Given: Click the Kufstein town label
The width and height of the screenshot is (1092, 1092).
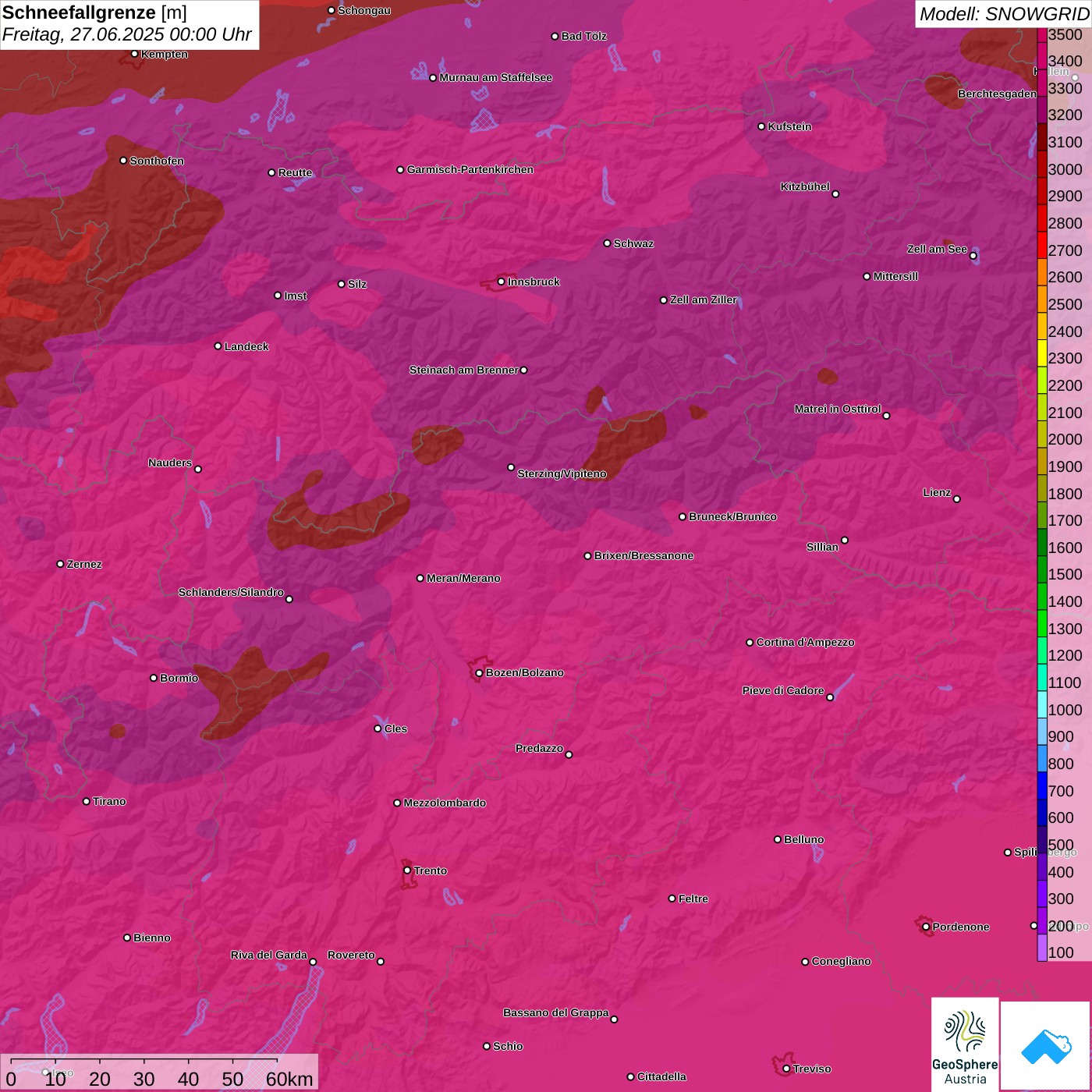Looking at the screenshot, I should pyautogui.click(x=790, y=126).
